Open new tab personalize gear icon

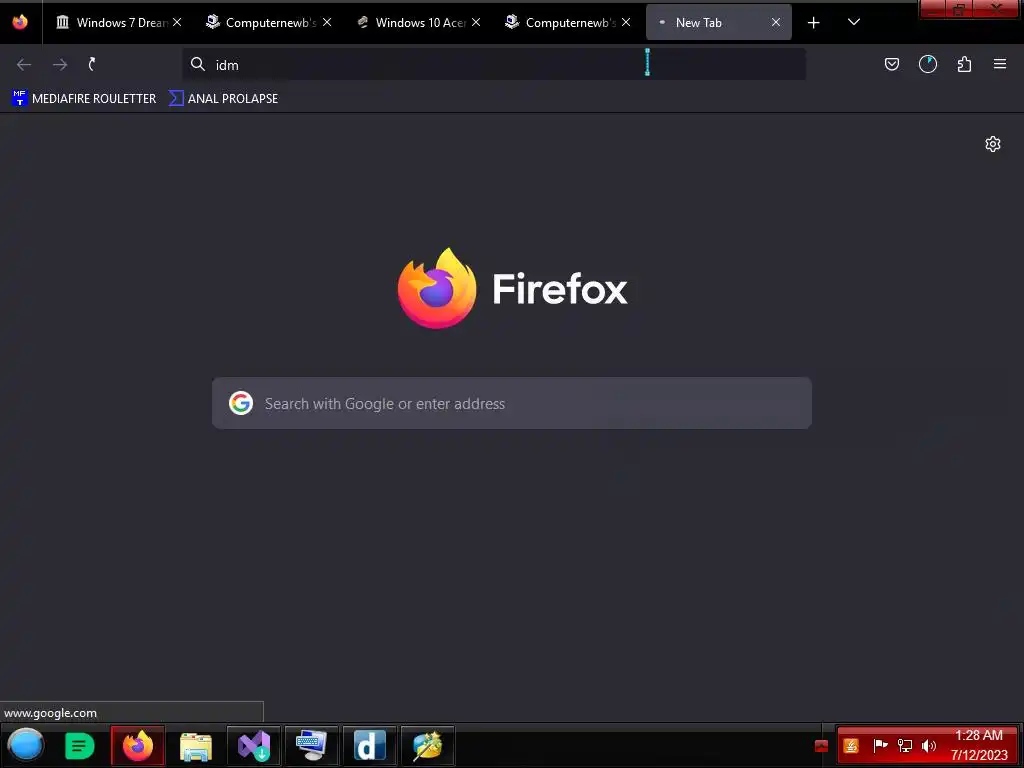click(x=993, y=144)
